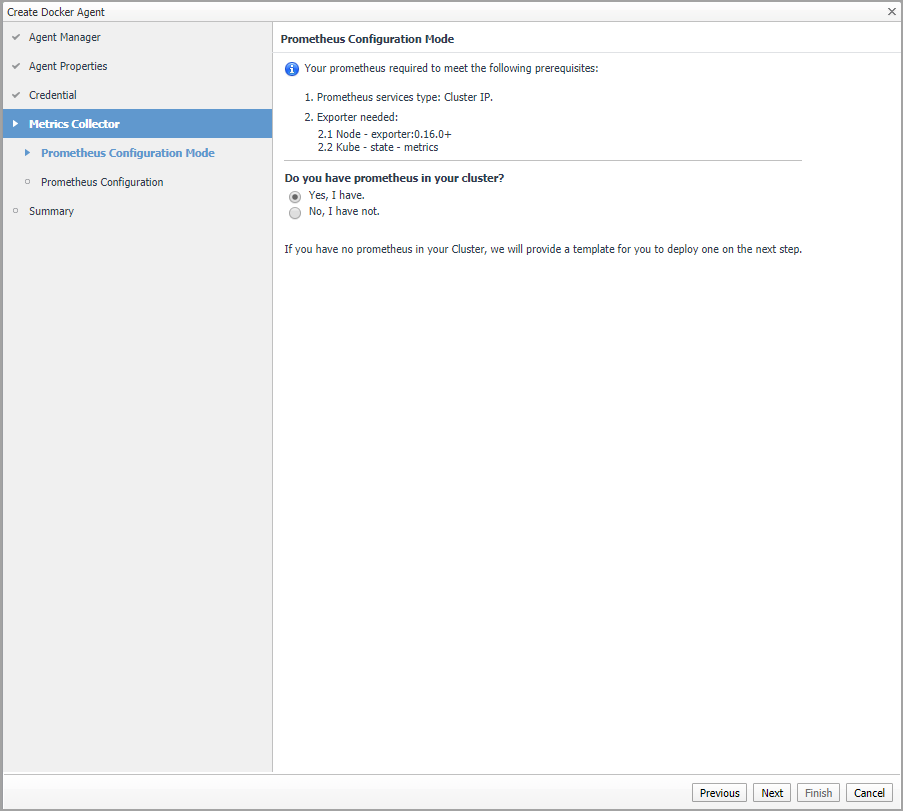The height and width of the screenshot is (811, 903).
Task: Cancel the Create Docker Agent wizard
Action: pyautogui.click(x=869, y=793)
